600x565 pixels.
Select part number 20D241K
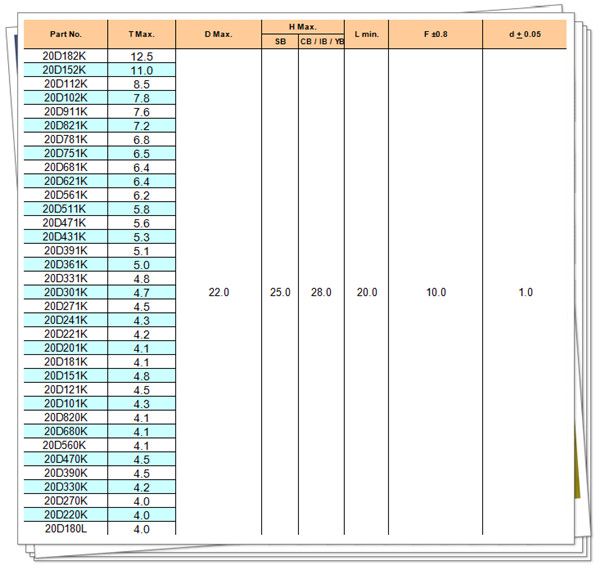point(66,320)
